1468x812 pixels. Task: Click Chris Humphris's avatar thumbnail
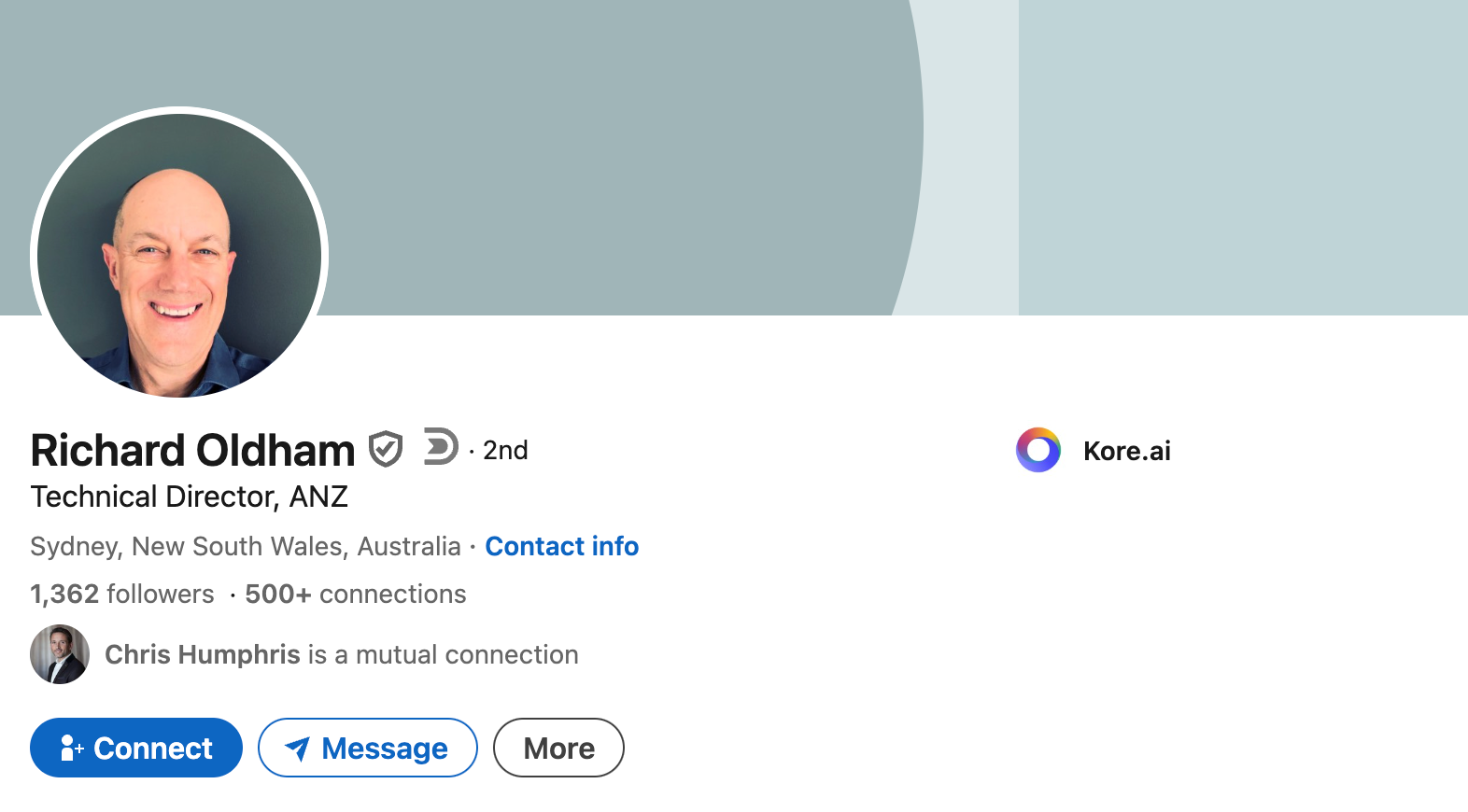pyautogui.click(x=59, y=654)
